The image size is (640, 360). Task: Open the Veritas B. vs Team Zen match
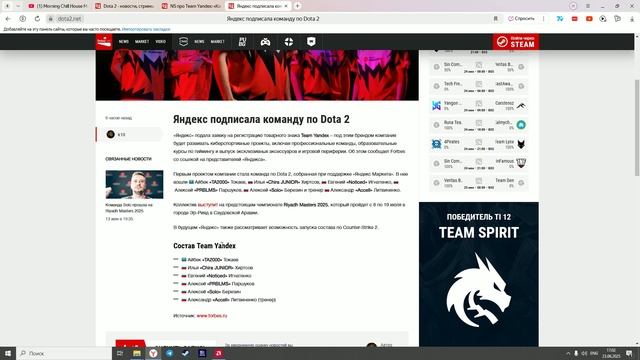(479, 183)
